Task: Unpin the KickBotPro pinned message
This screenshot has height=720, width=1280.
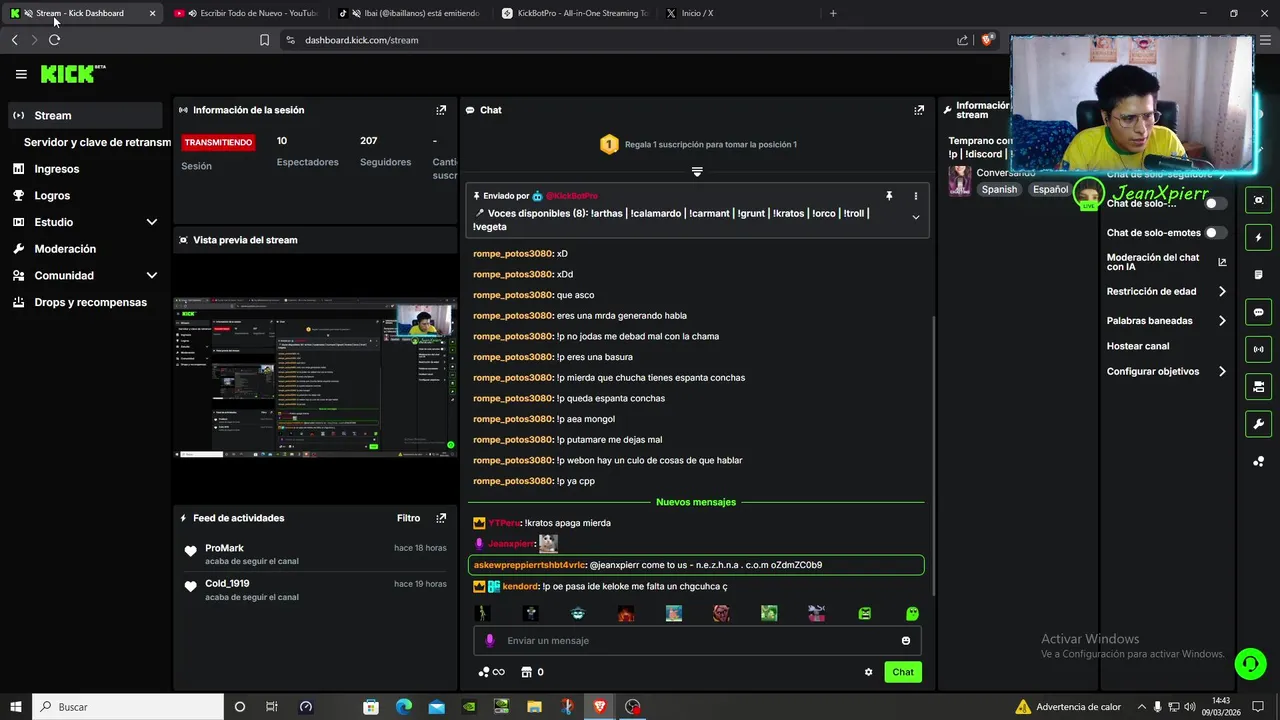Action: pos(888,196)
